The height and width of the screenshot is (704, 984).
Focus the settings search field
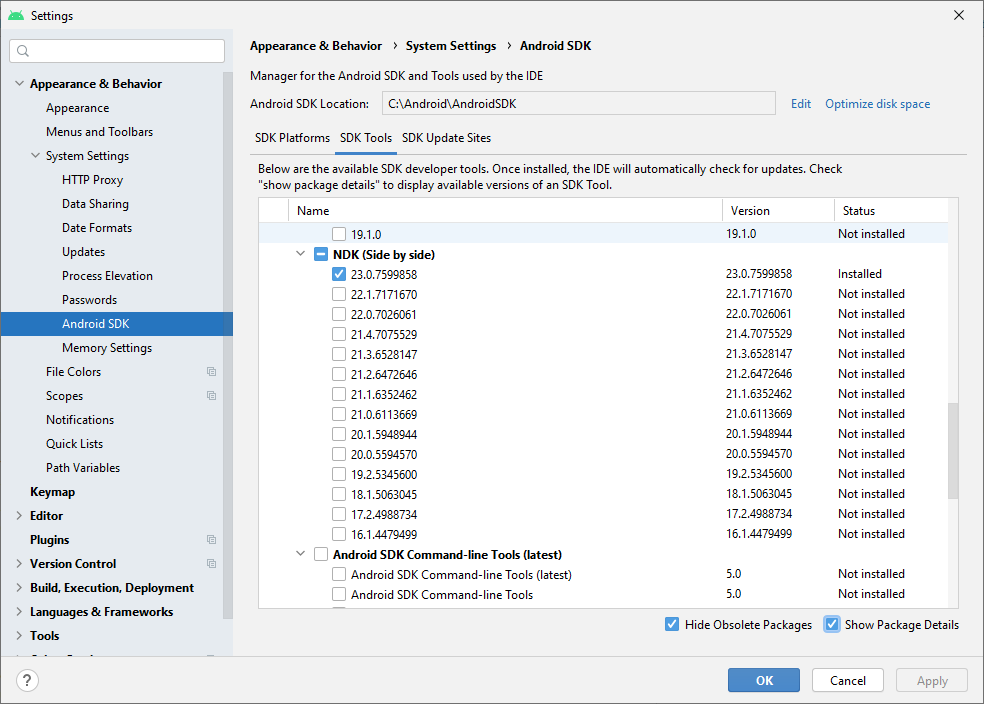pos(117,51)
